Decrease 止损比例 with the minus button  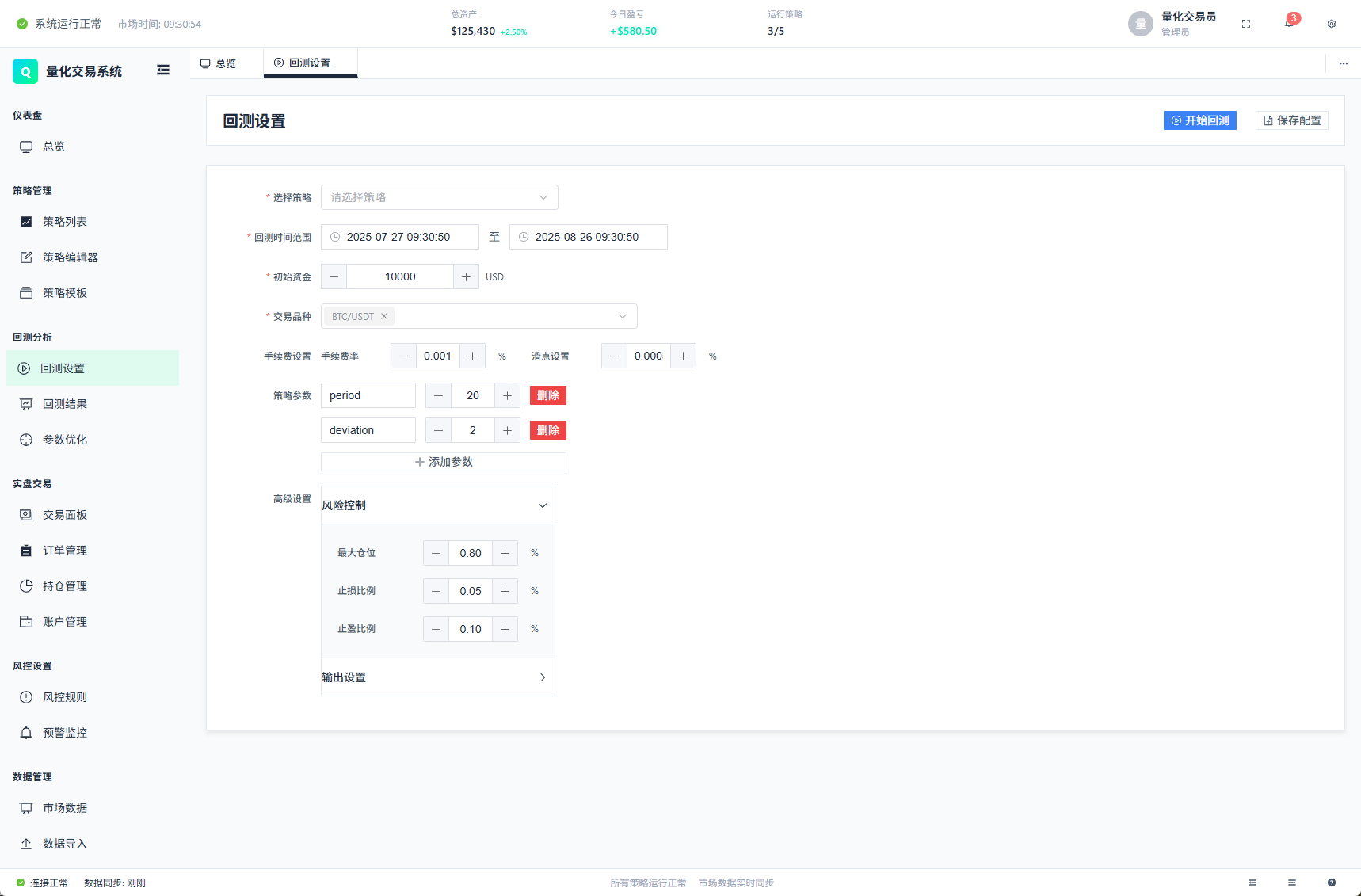[436, 591]
